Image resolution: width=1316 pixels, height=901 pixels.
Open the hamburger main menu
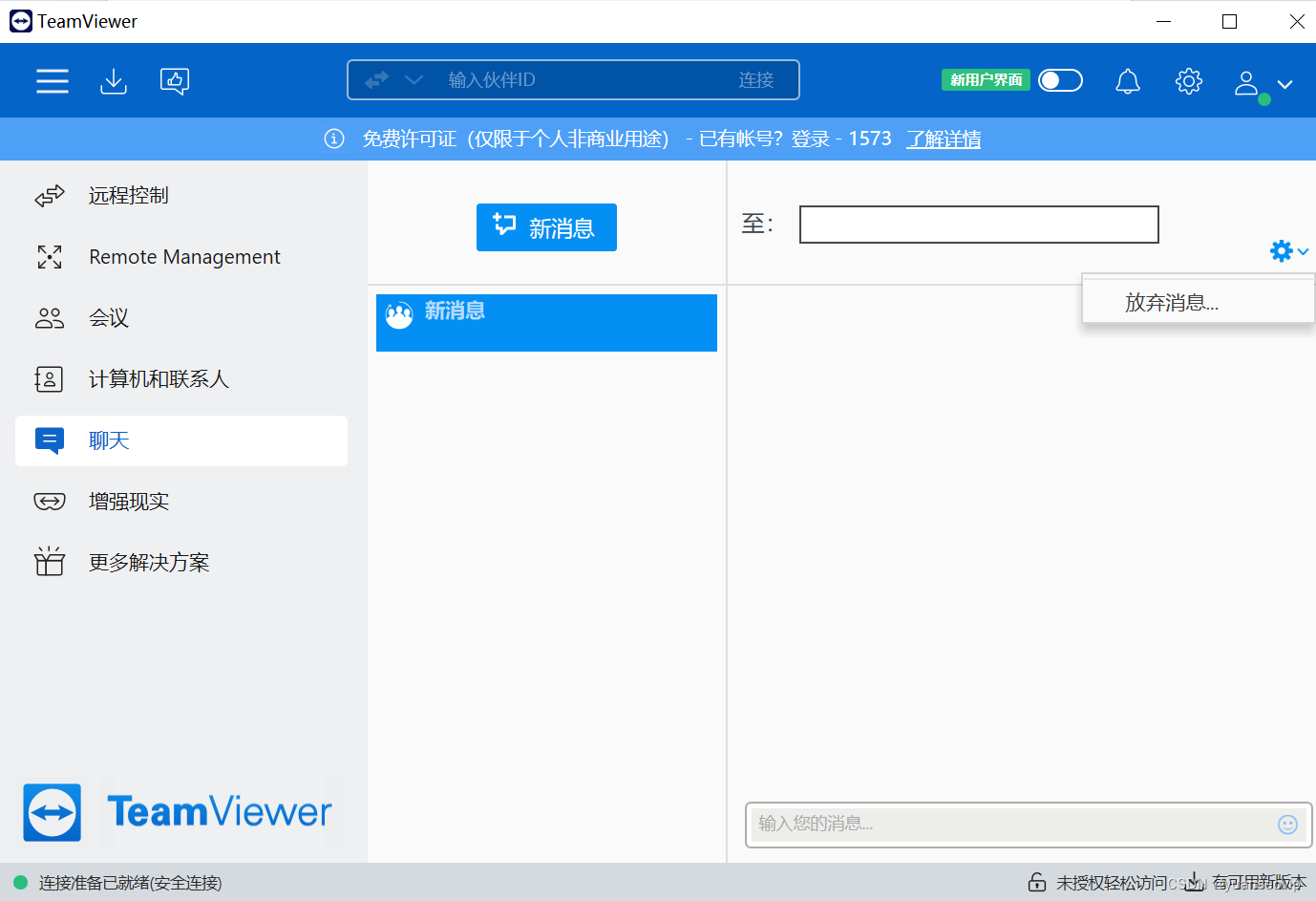[x=53, y=80]
